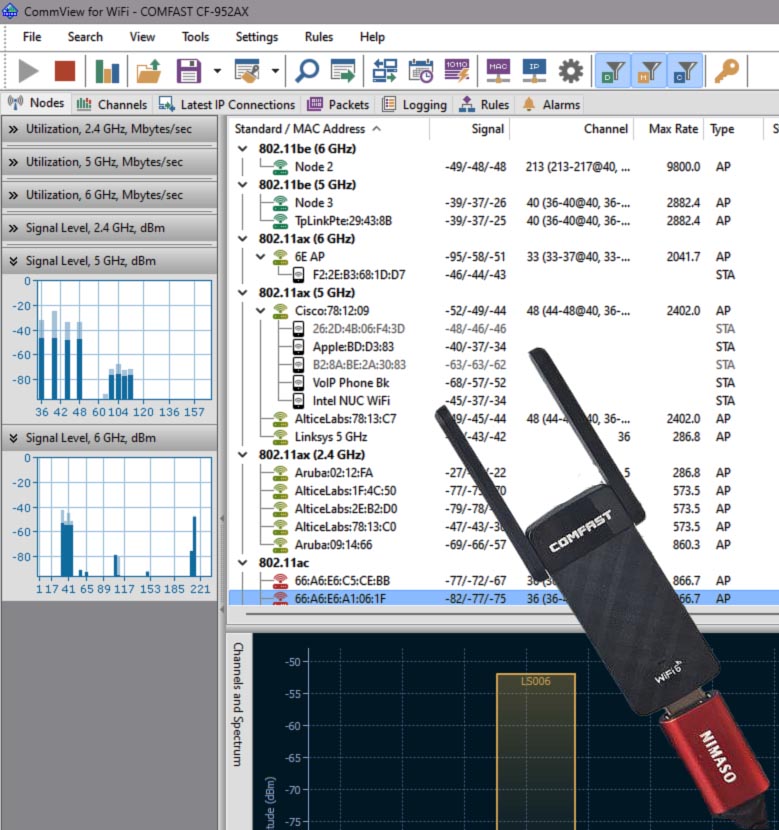
Task: Sort by the Max Rate column header
Action: (x=669, y=129)
